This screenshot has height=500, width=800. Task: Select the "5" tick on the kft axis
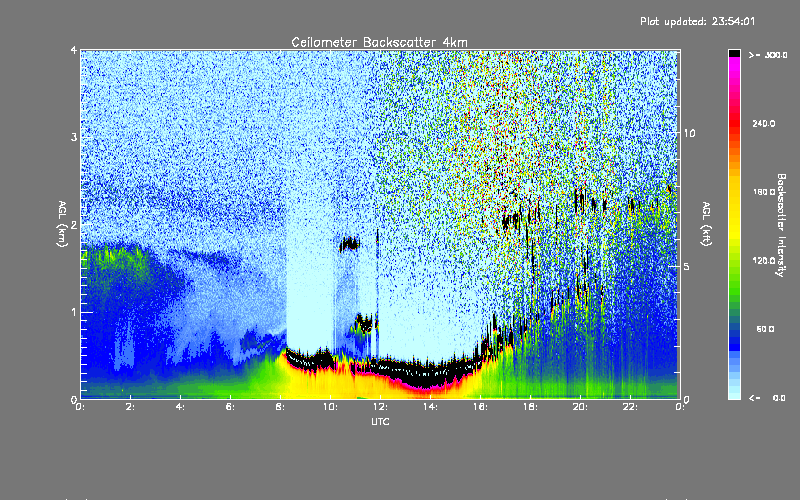[686, 266]
